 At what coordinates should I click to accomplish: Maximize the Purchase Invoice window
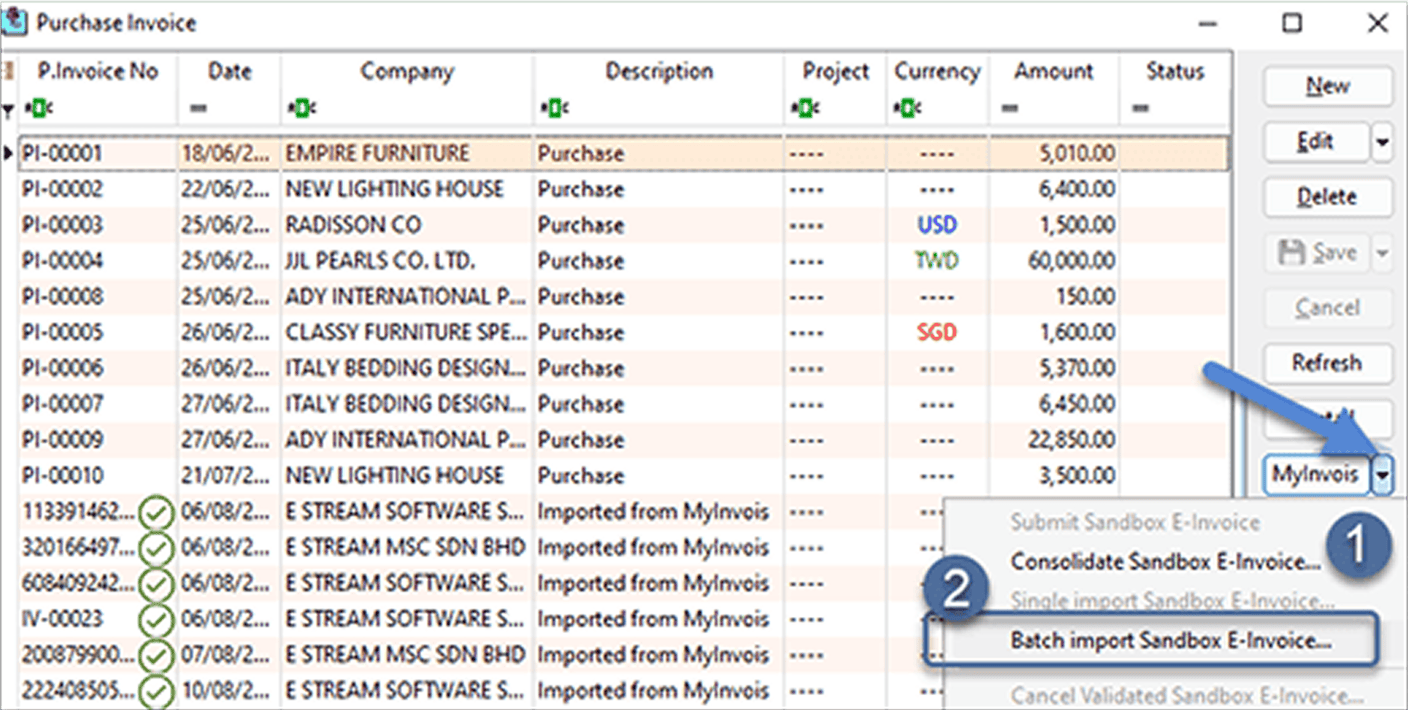pos(1292,23)
